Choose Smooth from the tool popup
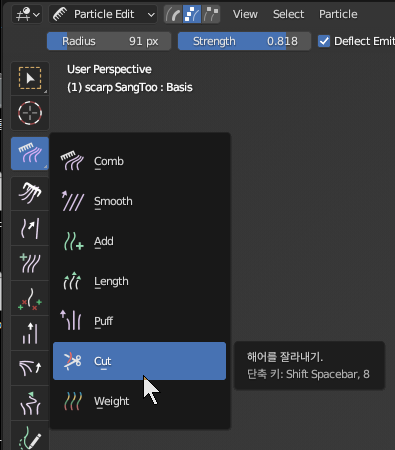The width and height of the screenshot is (395, 450). click(x=139, y=201)
